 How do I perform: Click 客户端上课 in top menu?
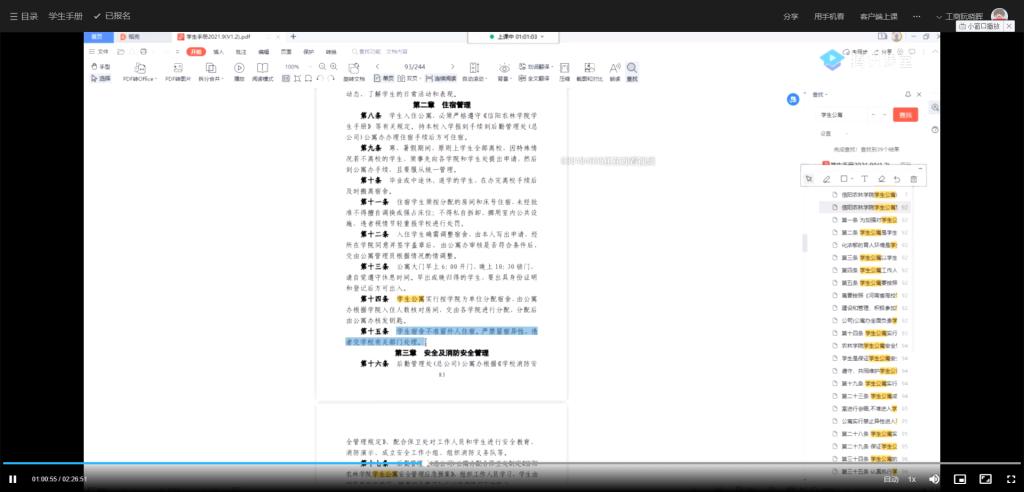click(x=878, y=16)
